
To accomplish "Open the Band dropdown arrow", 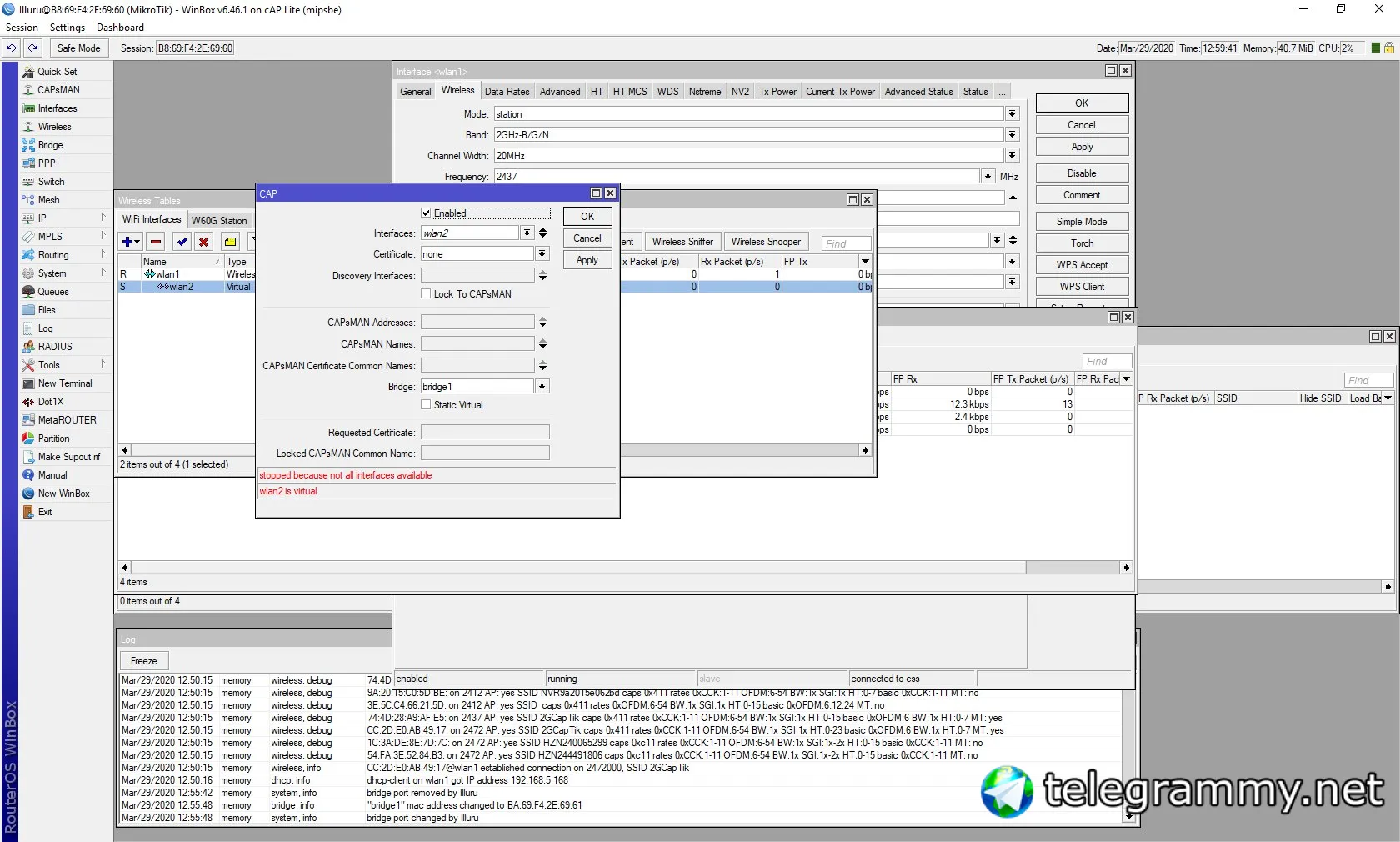I will (1012, 135).
